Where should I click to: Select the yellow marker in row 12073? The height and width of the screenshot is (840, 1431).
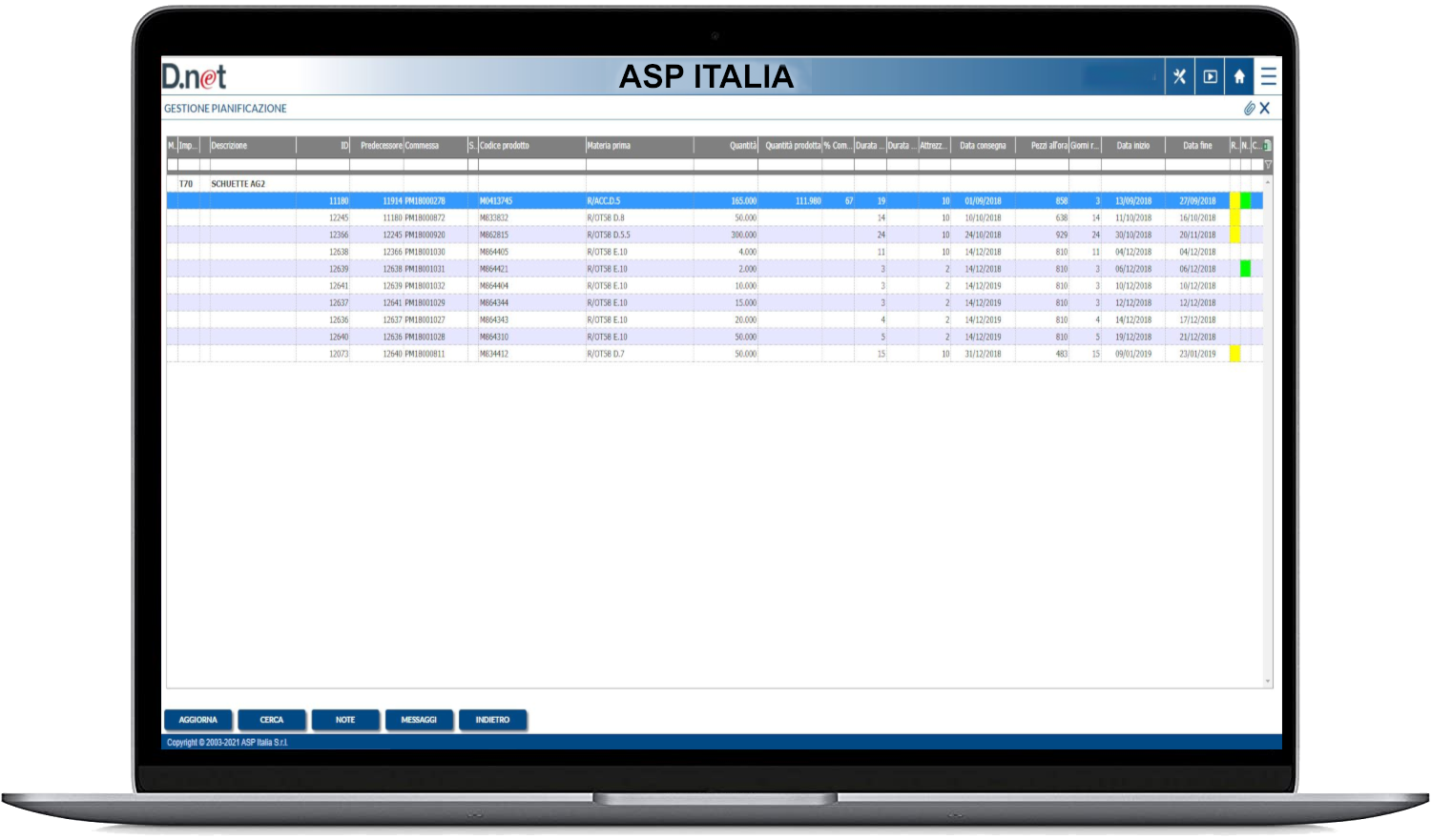1234,354
